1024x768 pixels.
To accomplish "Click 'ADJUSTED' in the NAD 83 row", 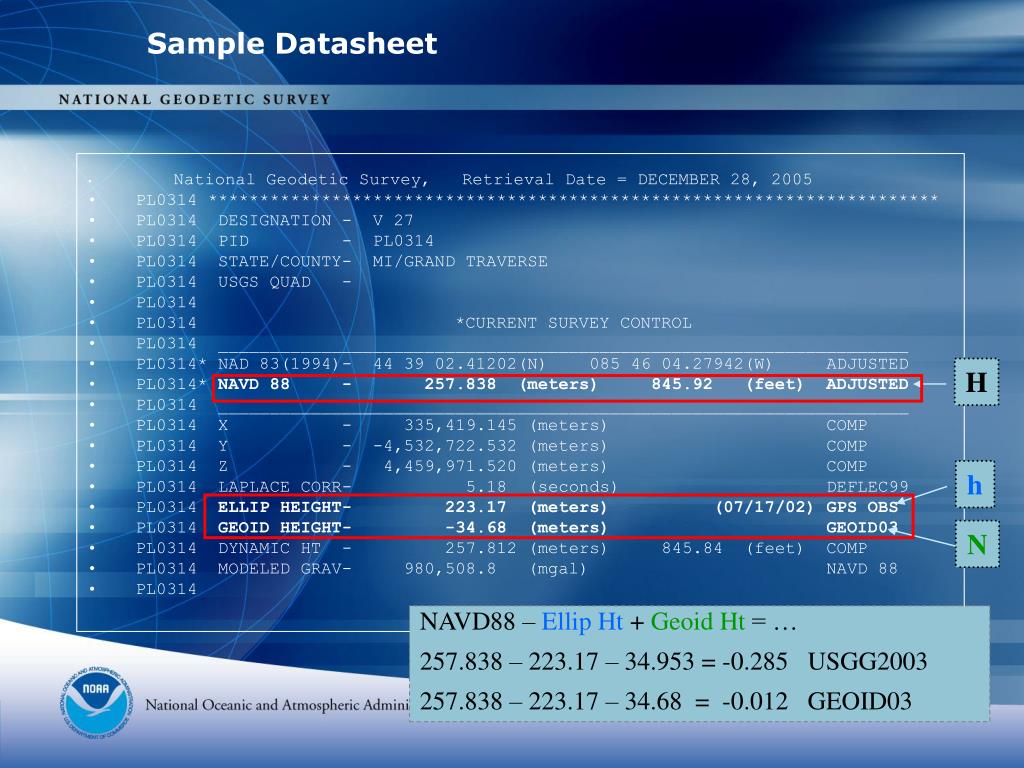I will pyautogui.click(x=867, y=364).
